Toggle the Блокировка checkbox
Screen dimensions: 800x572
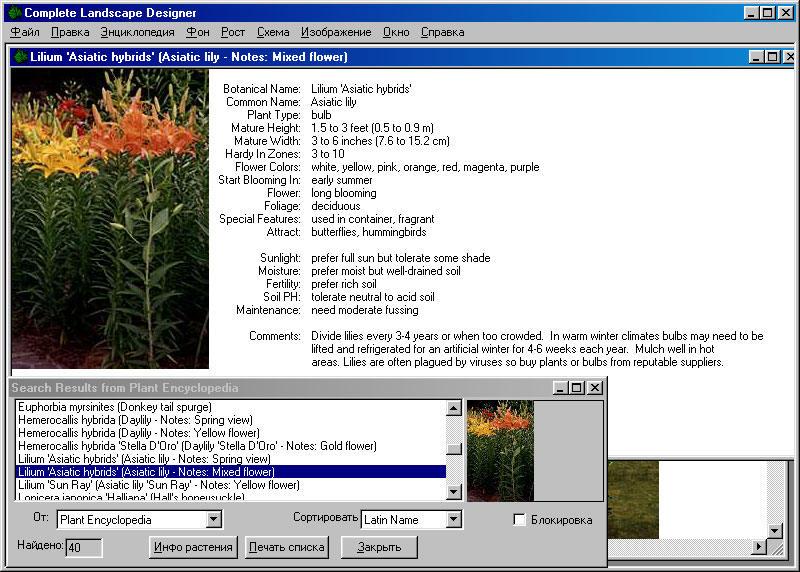(519, 520)
